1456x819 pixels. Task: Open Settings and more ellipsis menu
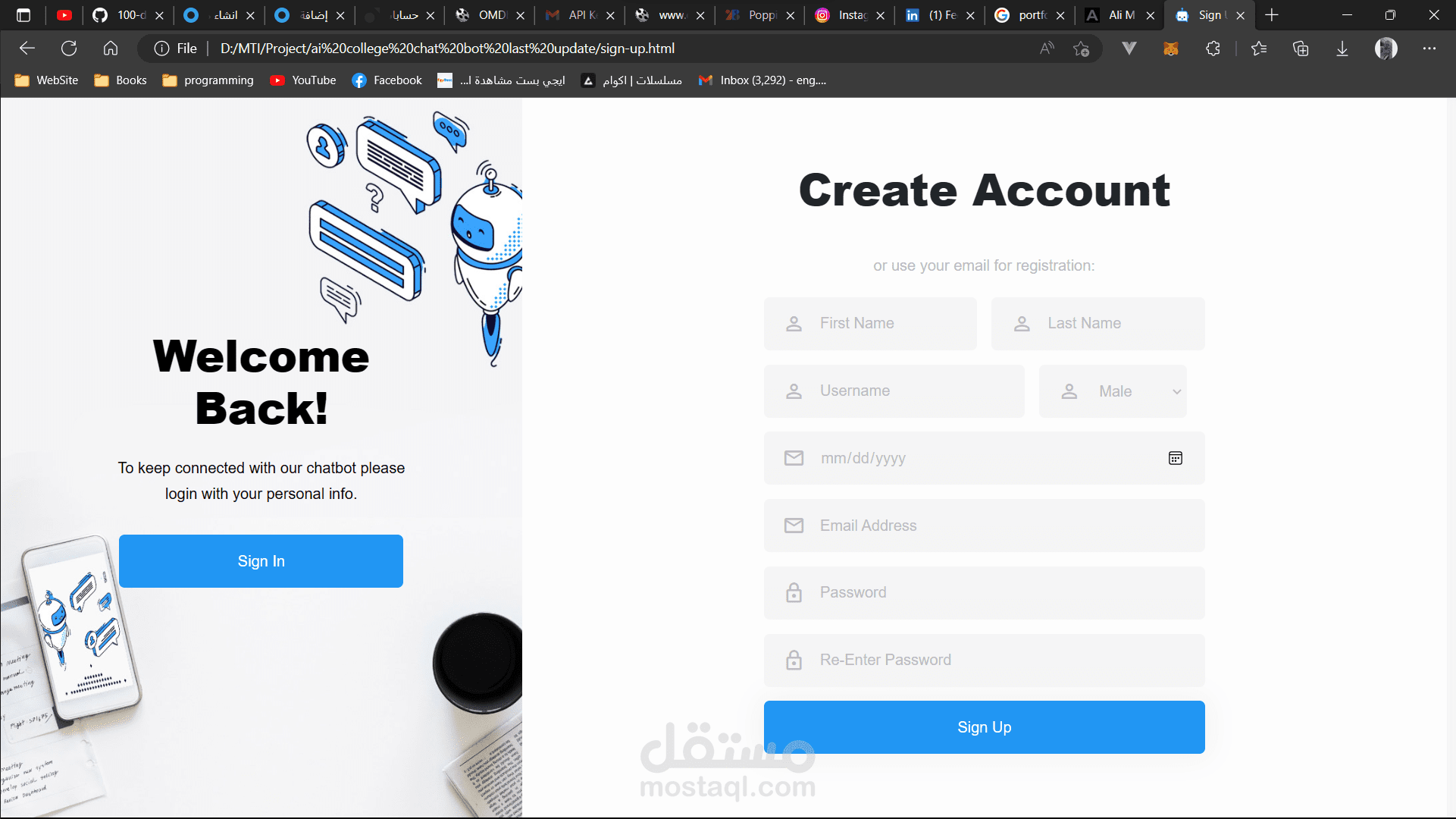coord(1429,49)
